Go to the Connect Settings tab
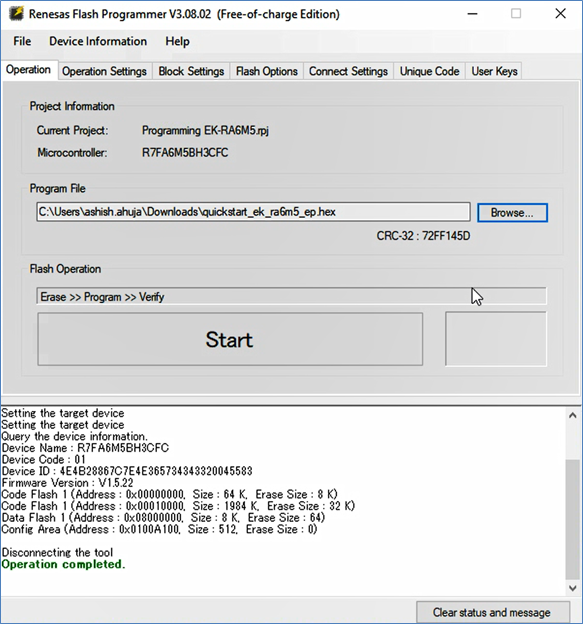The height and width of the screenshot is (624, 583). [348, 71]
